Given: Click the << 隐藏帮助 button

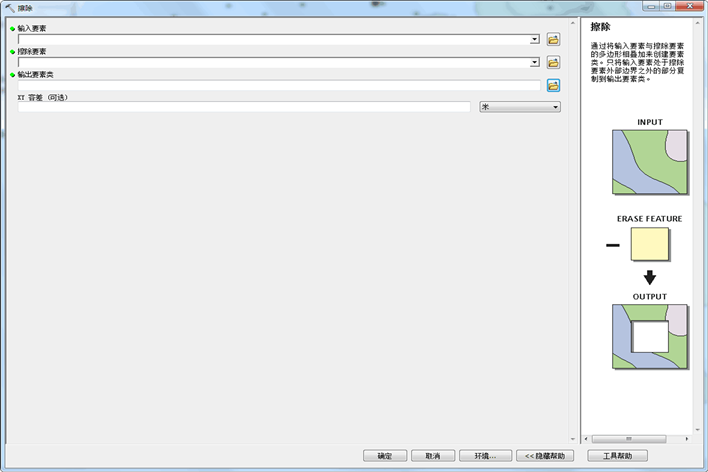Looking at the screenshot, I should point(545,456).
